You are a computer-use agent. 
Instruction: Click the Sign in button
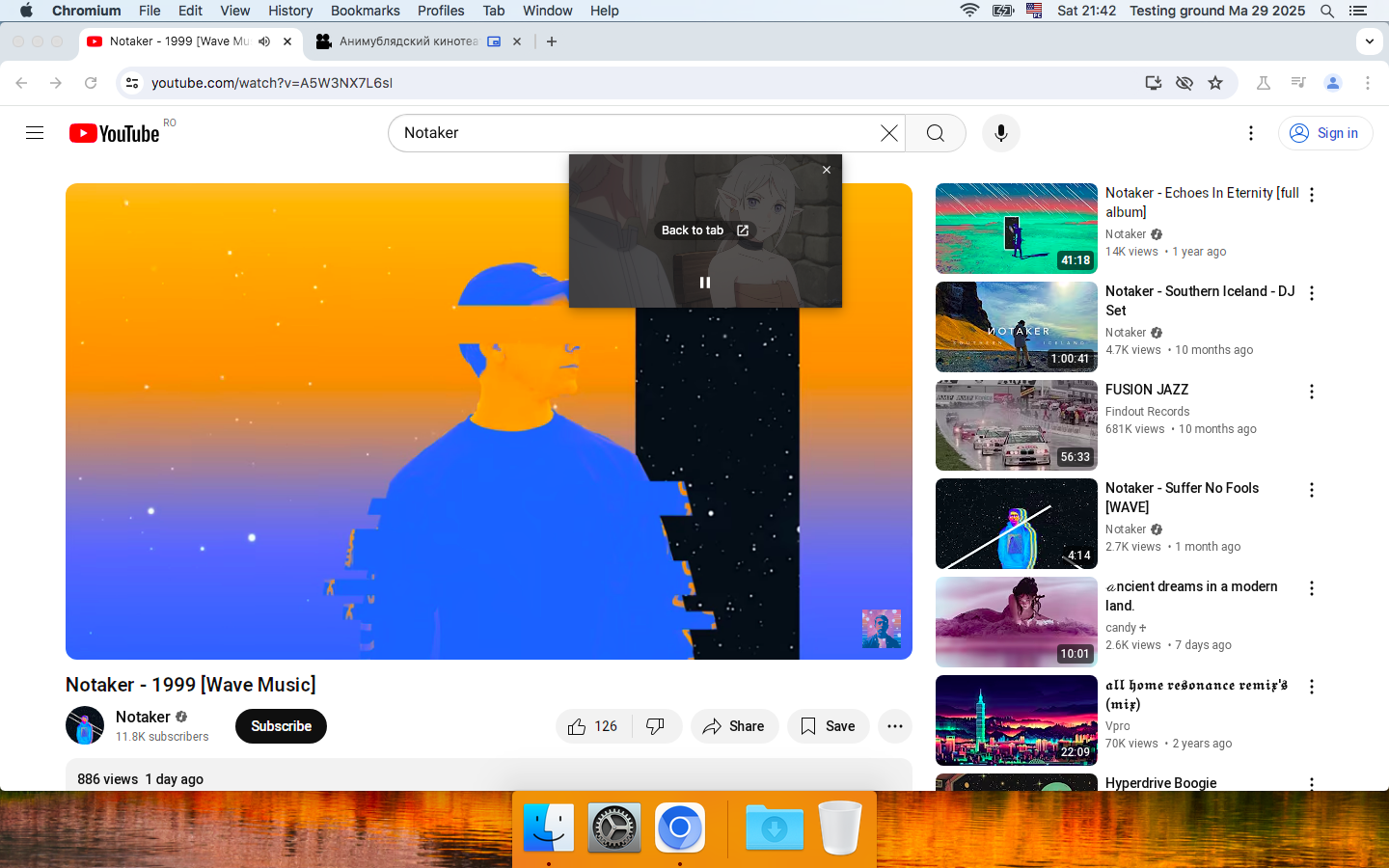click(x=1325, y=133)
